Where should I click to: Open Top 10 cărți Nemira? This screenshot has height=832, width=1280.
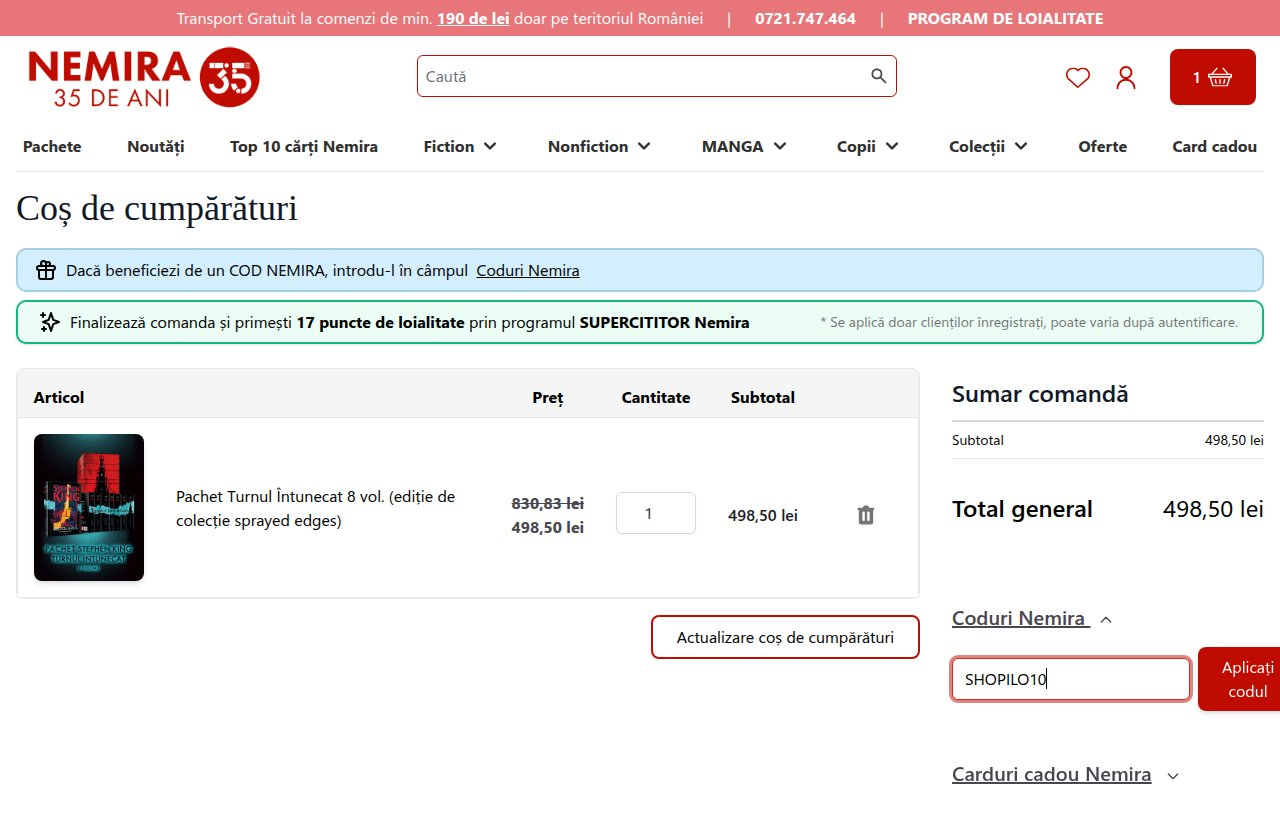pos(304,146)
